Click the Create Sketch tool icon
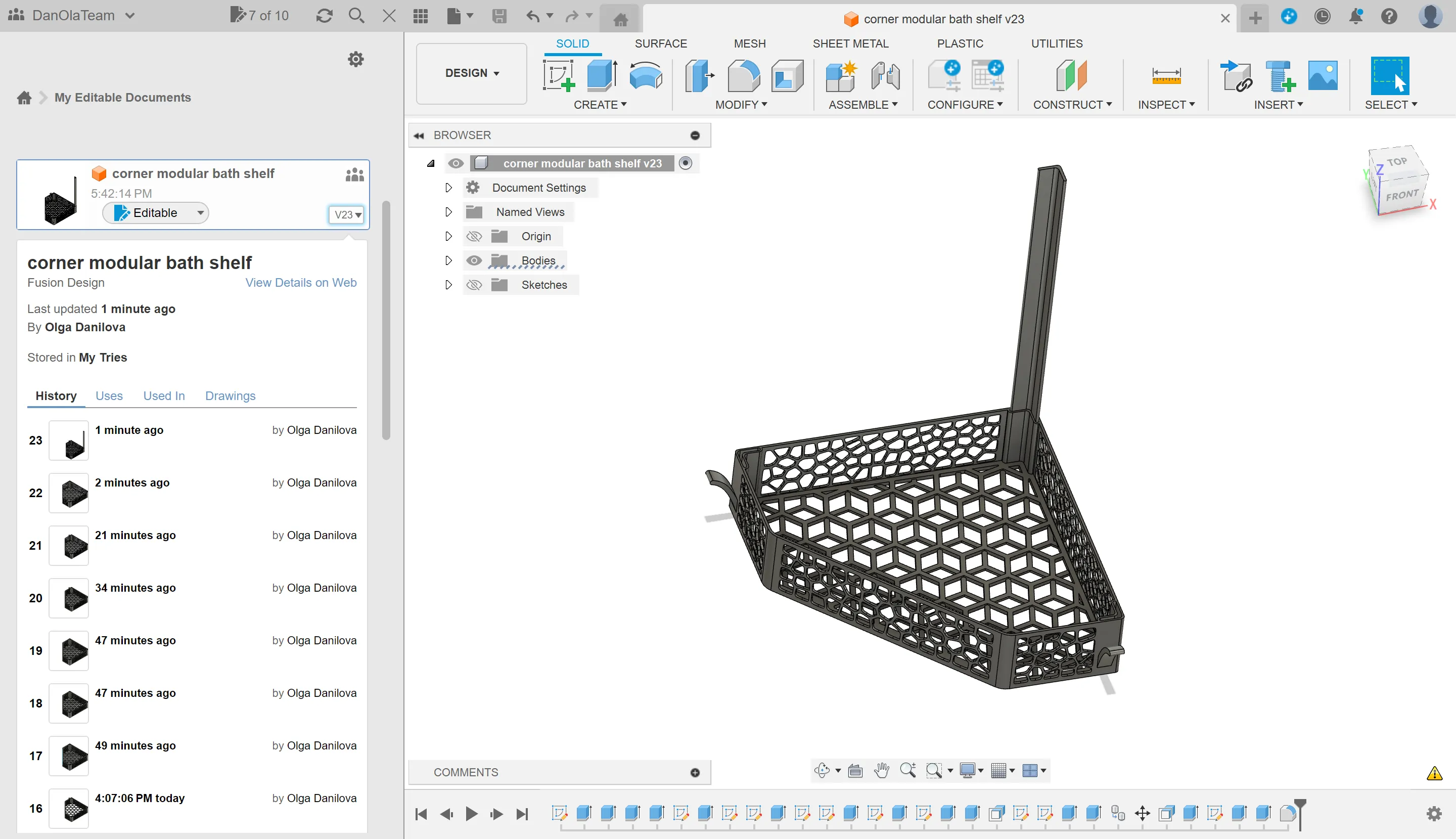The width and height of the screenshot is (1456, 839). pyautogui.click(x=558, y=75)
